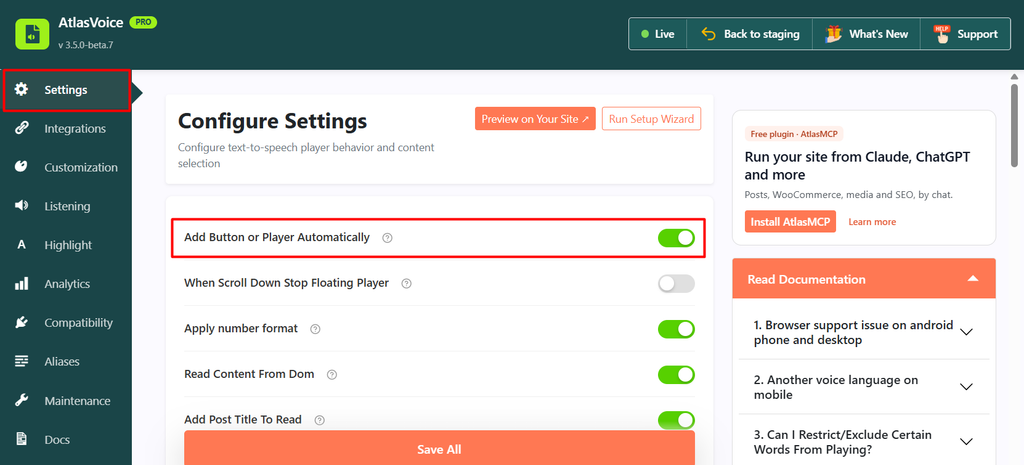Image resolution: width=1024 pixels, height=465 pixels.
Task: Go to the Listening section
Action: coord(66,206)
